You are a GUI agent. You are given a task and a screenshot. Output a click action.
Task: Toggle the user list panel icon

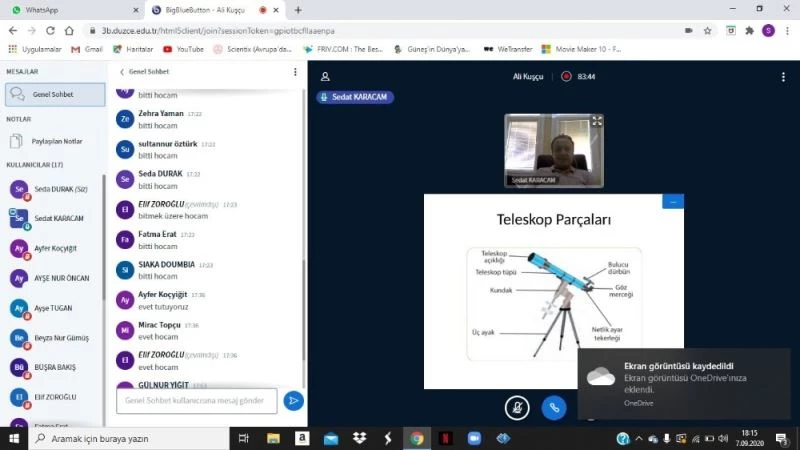[x=325, y=76]
